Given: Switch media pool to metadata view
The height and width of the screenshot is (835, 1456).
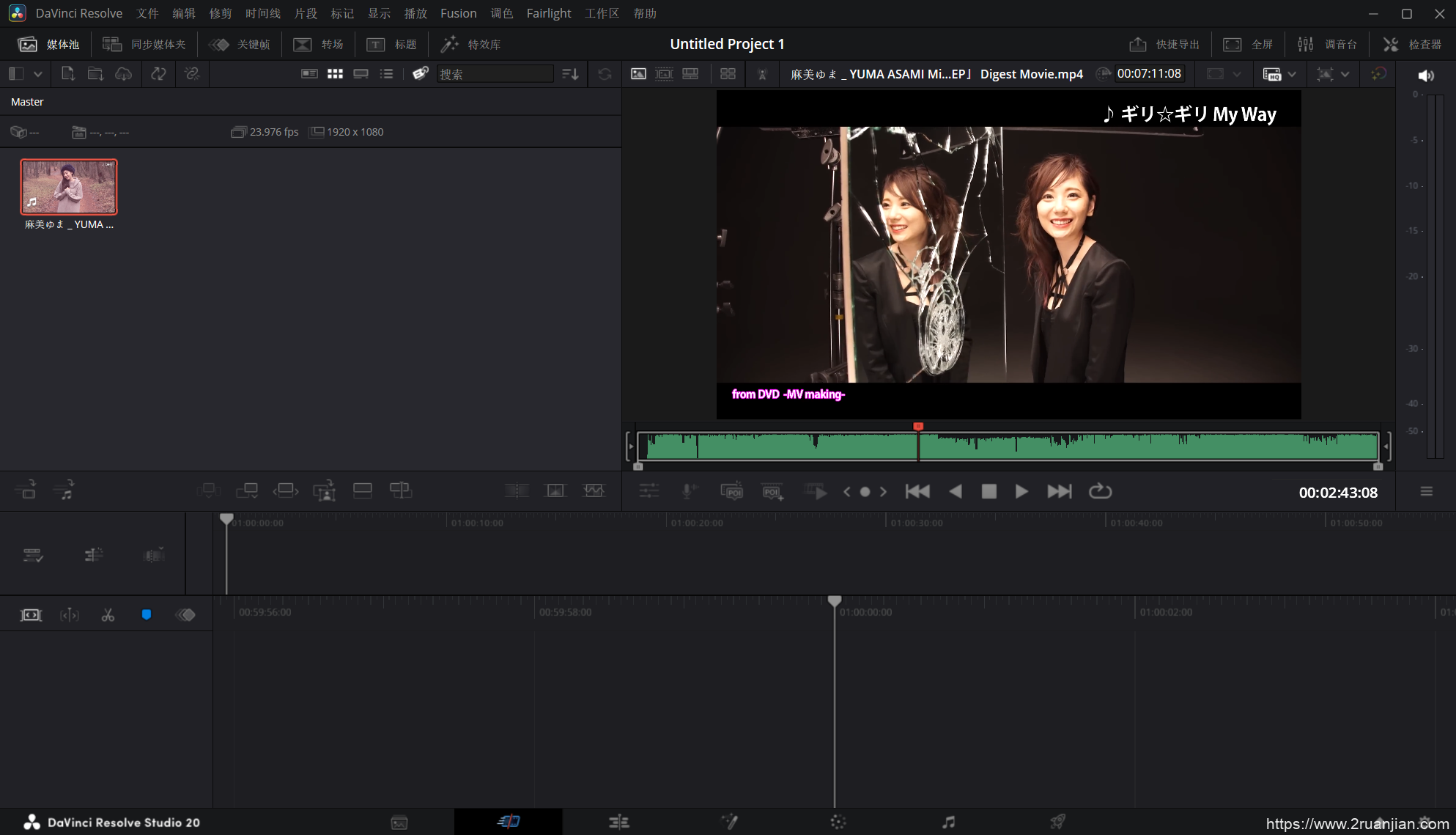Looking at the screenshot, I should pos(309,74).
